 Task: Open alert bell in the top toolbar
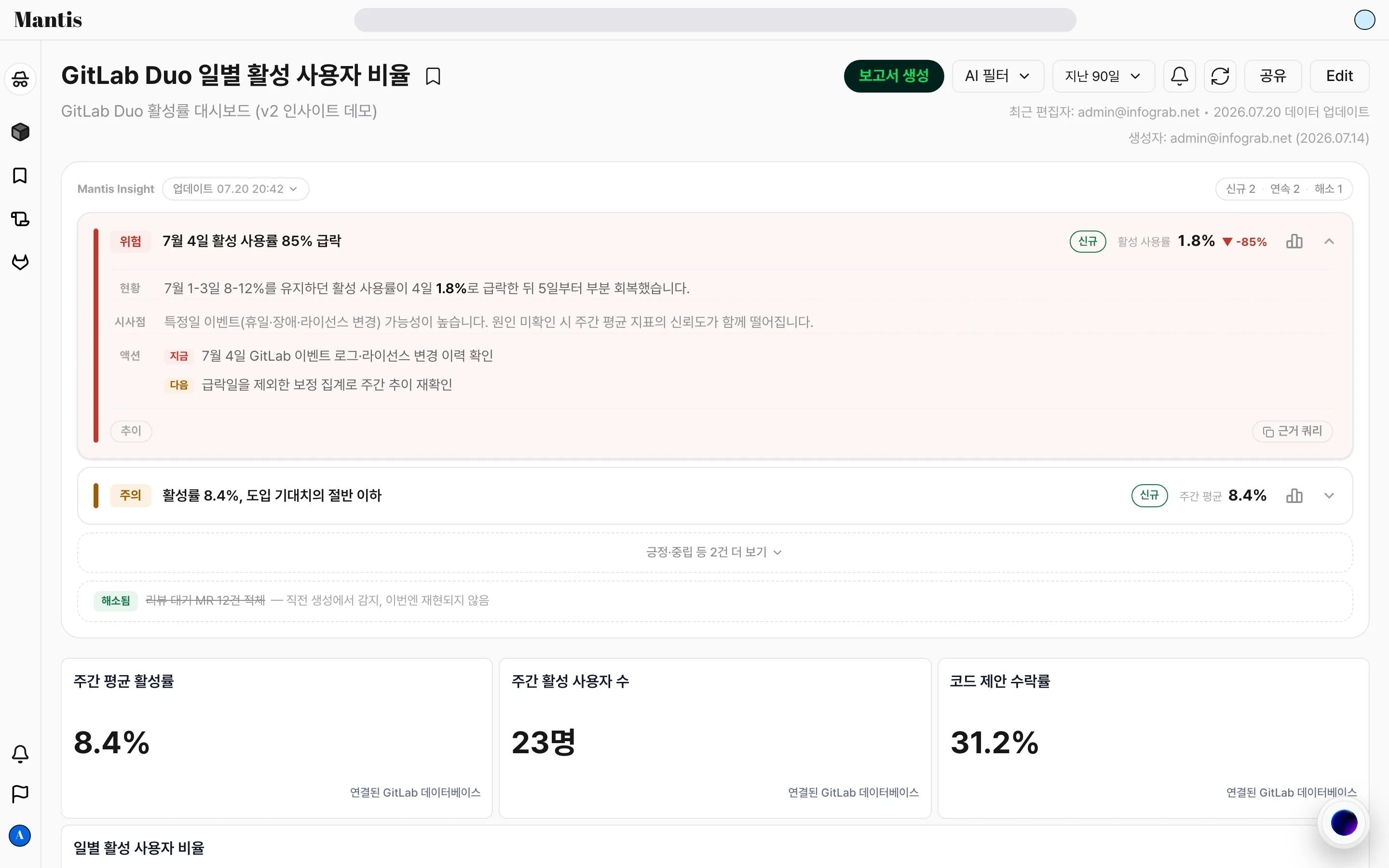pos(1180,76)
